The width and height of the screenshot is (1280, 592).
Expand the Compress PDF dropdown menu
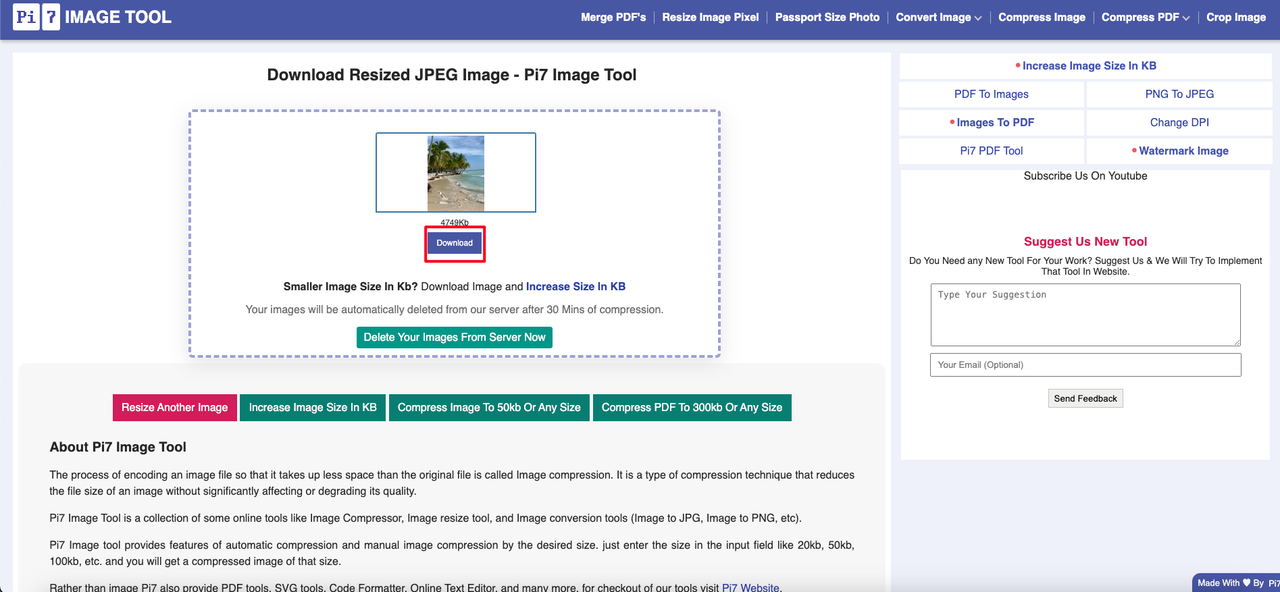click(1145, 17)
